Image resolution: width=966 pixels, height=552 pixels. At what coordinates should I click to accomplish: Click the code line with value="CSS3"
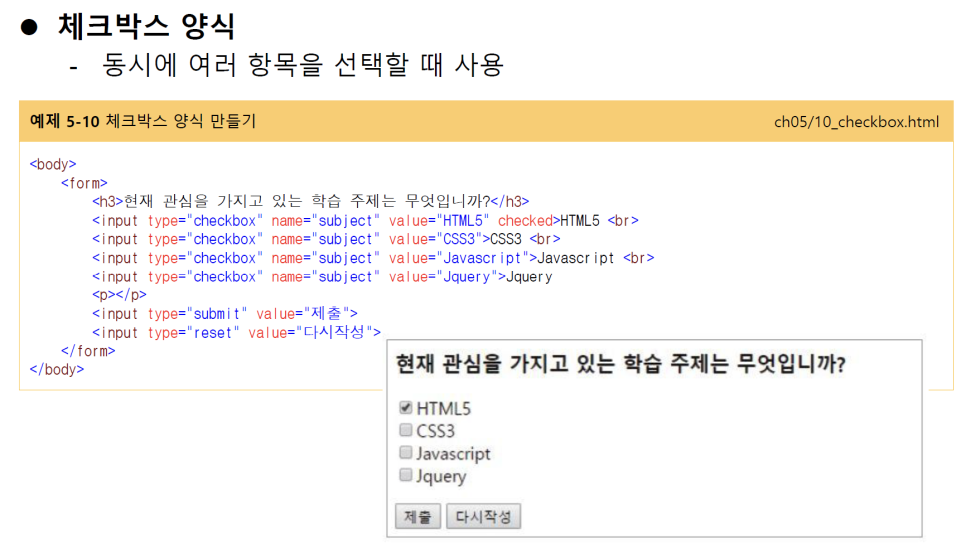coord(327,239)
